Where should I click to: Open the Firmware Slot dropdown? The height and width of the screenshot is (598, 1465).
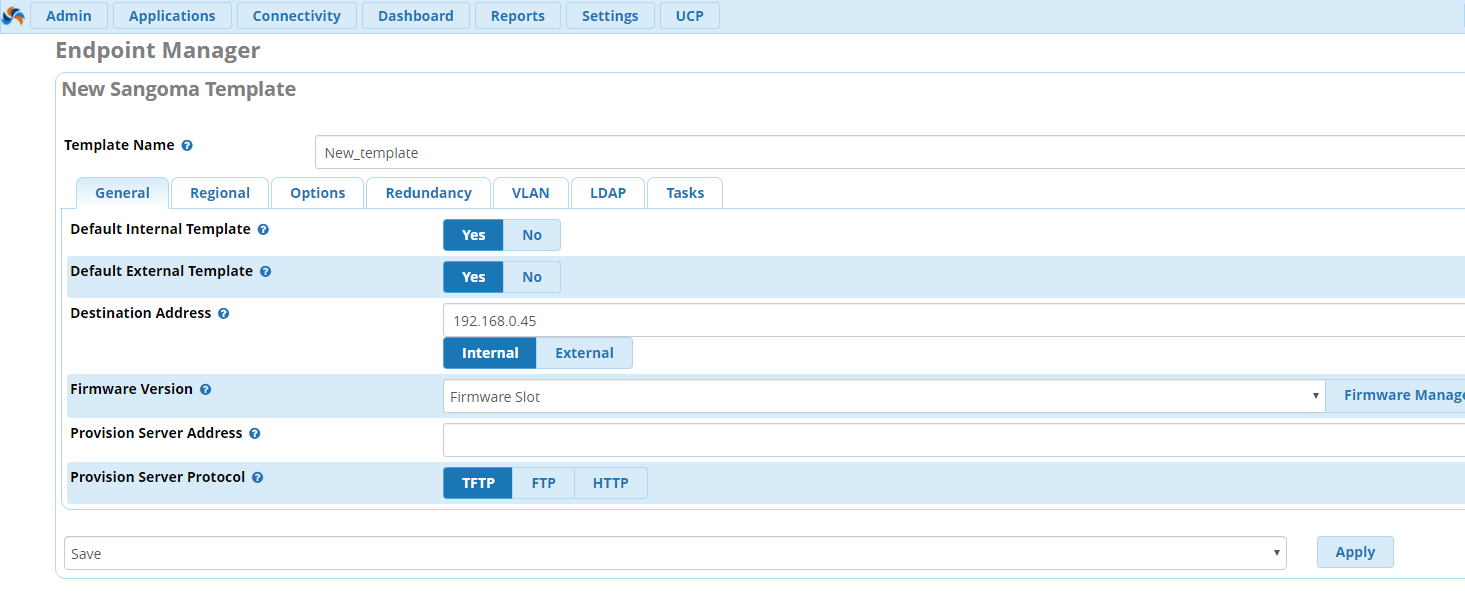(884, 397)
